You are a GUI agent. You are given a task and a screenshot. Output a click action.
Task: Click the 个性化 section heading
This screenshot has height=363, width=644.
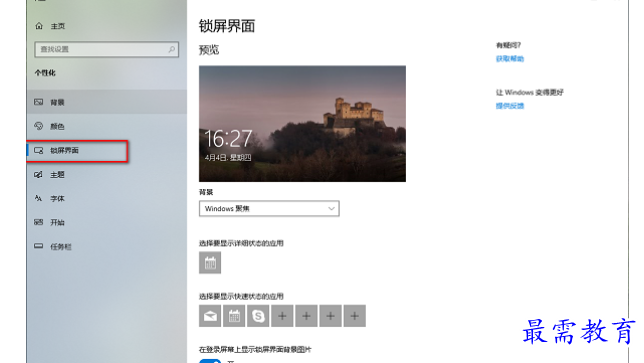pyautogui.click(x=45, y=73)
